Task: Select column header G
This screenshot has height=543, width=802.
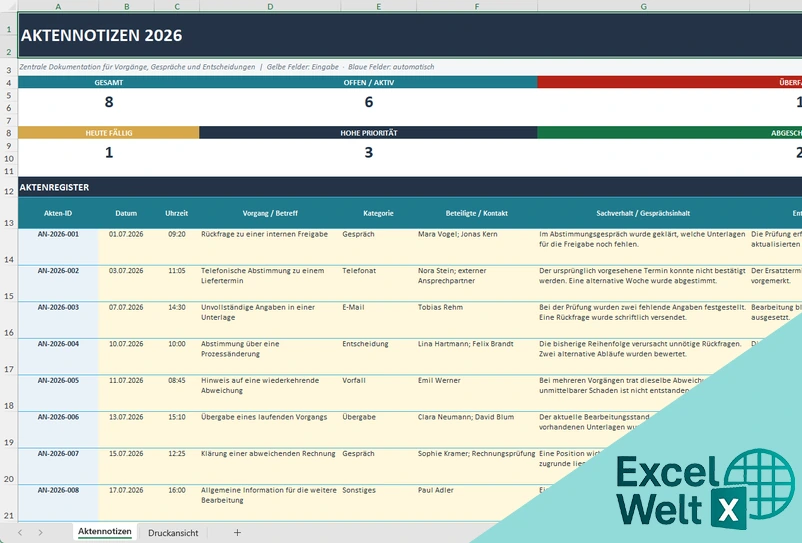Action: click(x=643, y=6)
